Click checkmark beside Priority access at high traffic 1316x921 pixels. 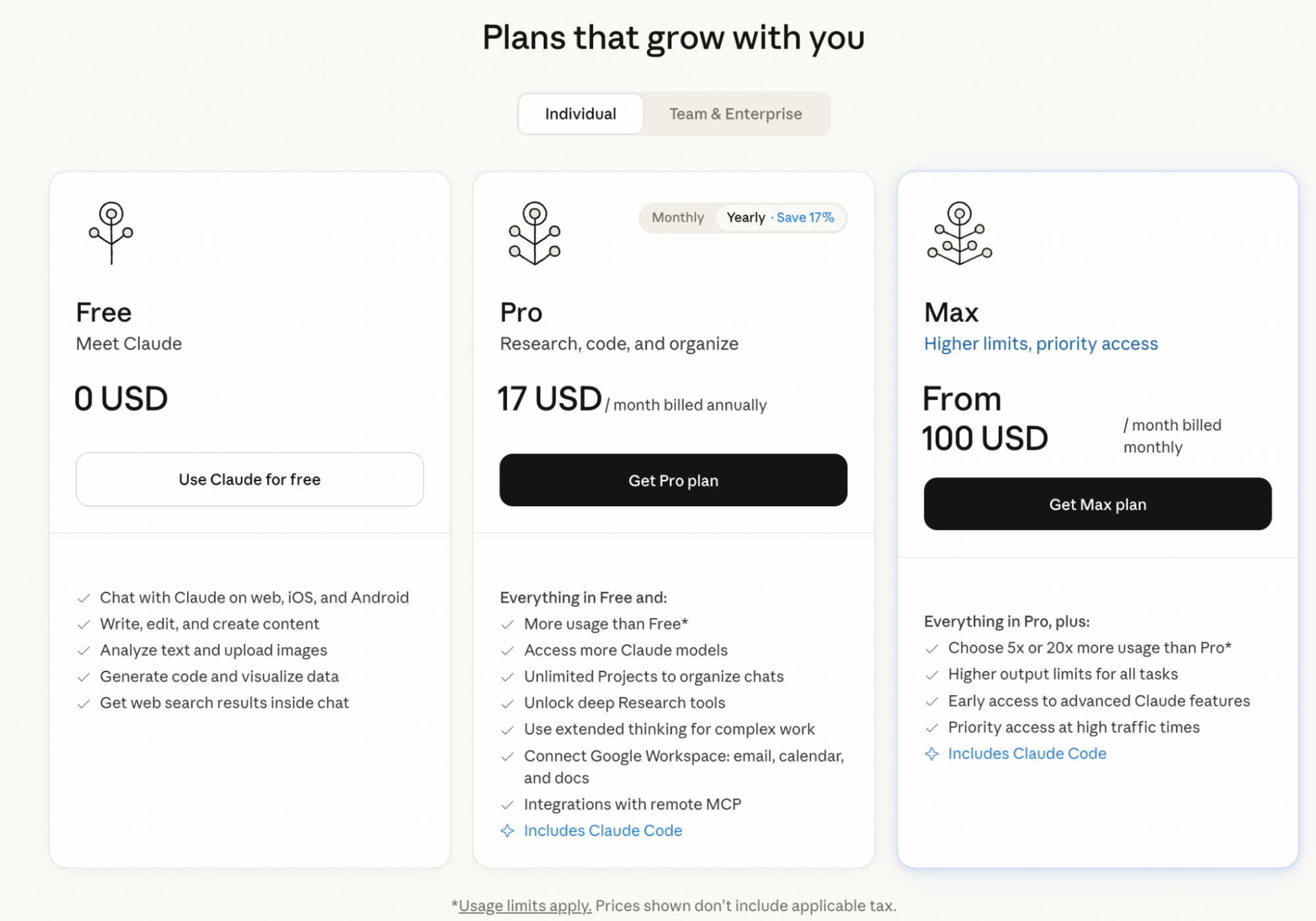pyautogui.click(x=932, y=728)
